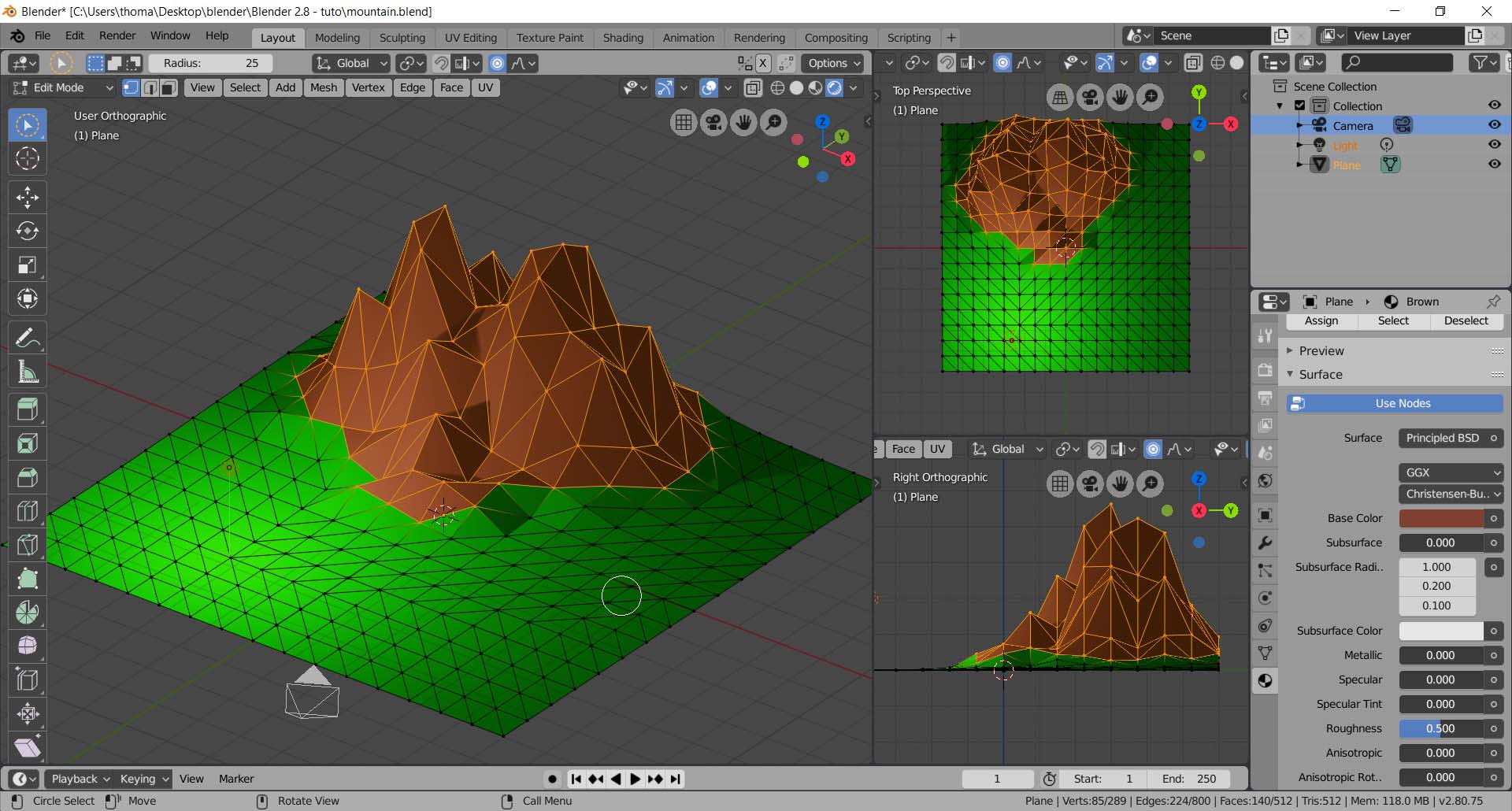
Task: Select the Annotate pencil tool
Action: coord(28,339)
